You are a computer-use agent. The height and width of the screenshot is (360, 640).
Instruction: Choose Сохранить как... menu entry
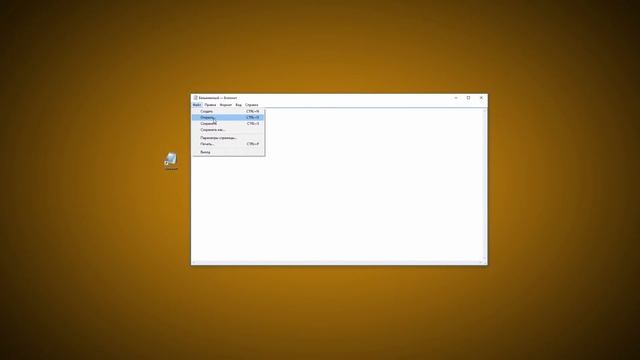point(228,130)
